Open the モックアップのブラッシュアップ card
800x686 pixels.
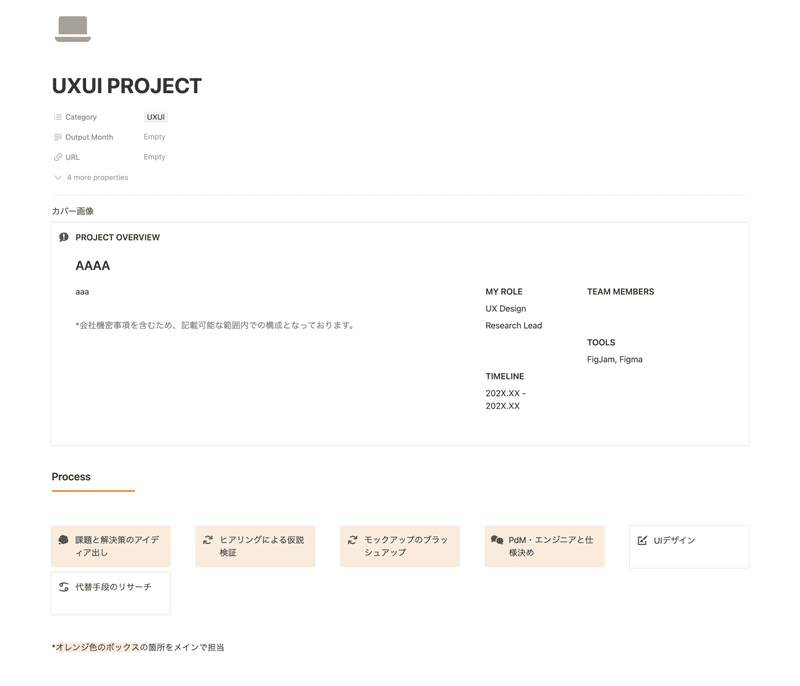[400, 546]
